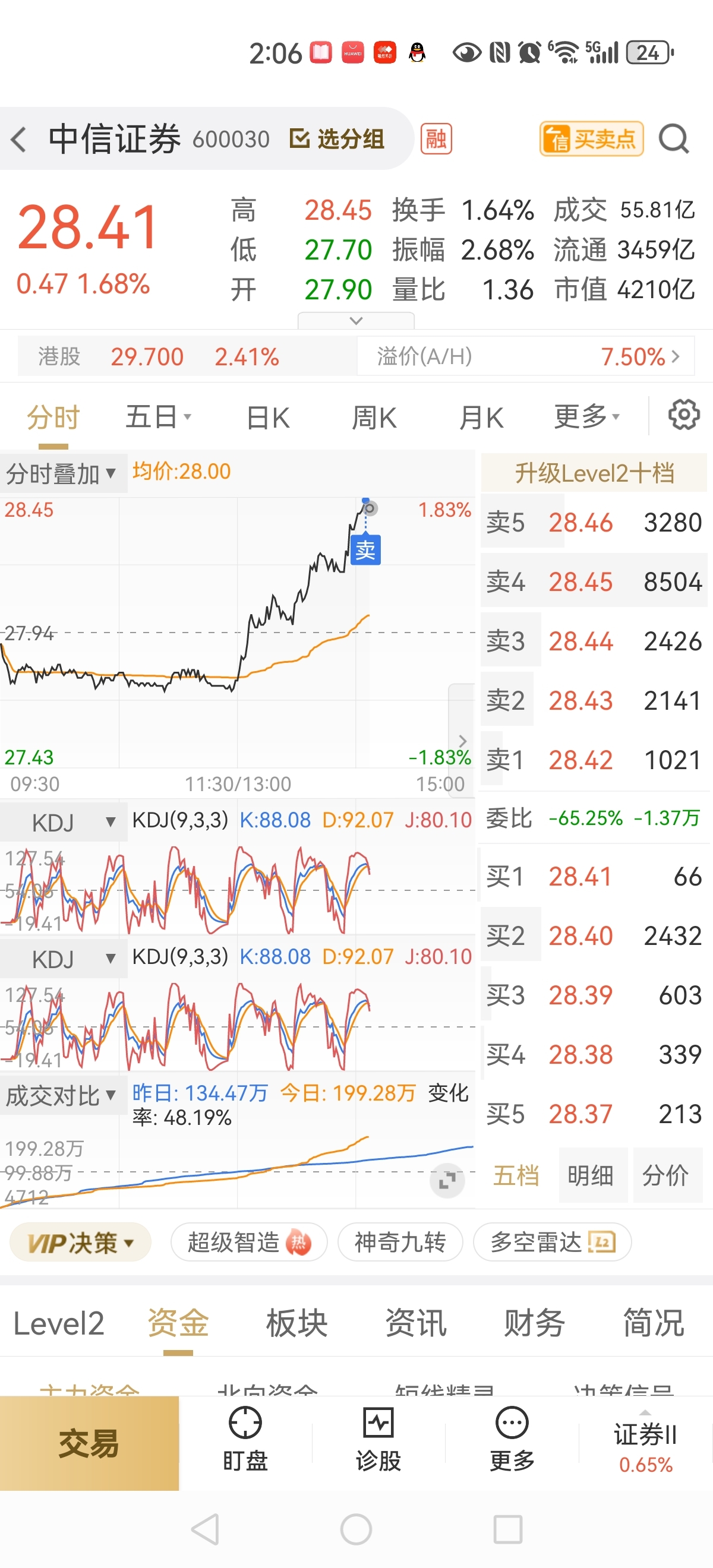This screenshot has height=1568, width=713.
Task: Select the 买2 28.40 order row
Action: [594, 935]
